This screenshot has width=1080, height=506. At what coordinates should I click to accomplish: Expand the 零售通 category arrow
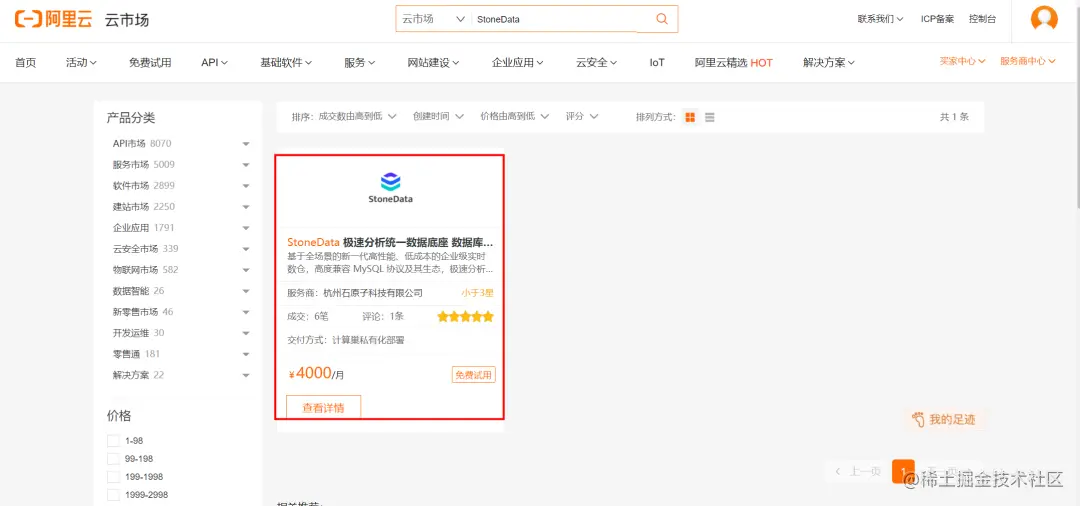point(246,355)
